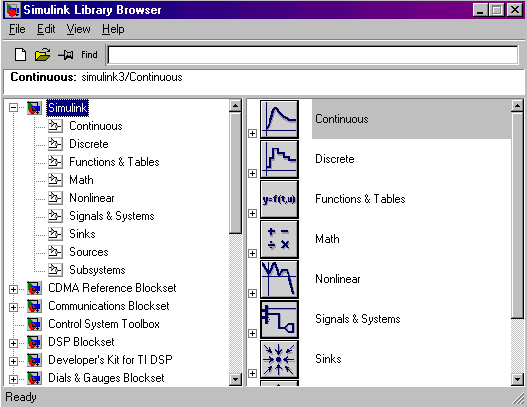Select Continuous label in right pane

(342, 119)
